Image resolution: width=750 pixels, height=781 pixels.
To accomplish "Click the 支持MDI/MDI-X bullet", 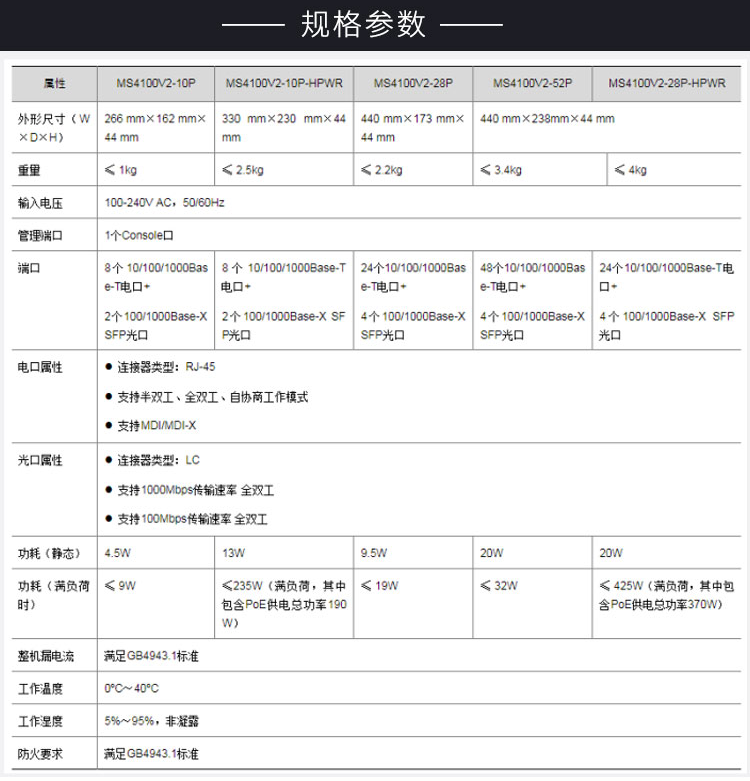I will pos(151,426).
